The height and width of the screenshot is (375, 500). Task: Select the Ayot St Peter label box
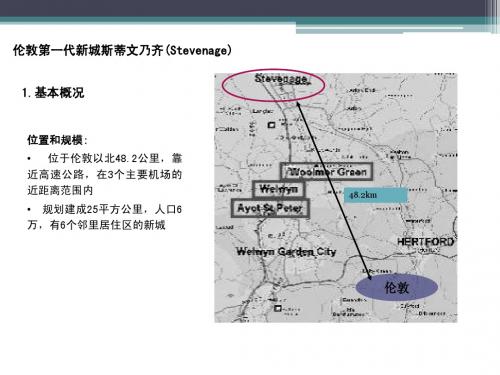pos(270,208)
